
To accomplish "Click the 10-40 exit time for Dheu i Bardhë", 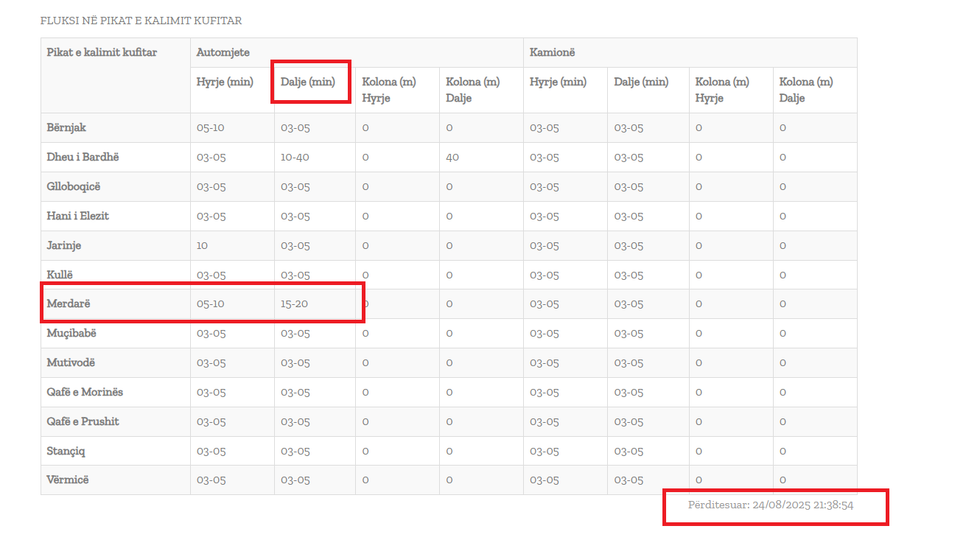I will (295, 157).
